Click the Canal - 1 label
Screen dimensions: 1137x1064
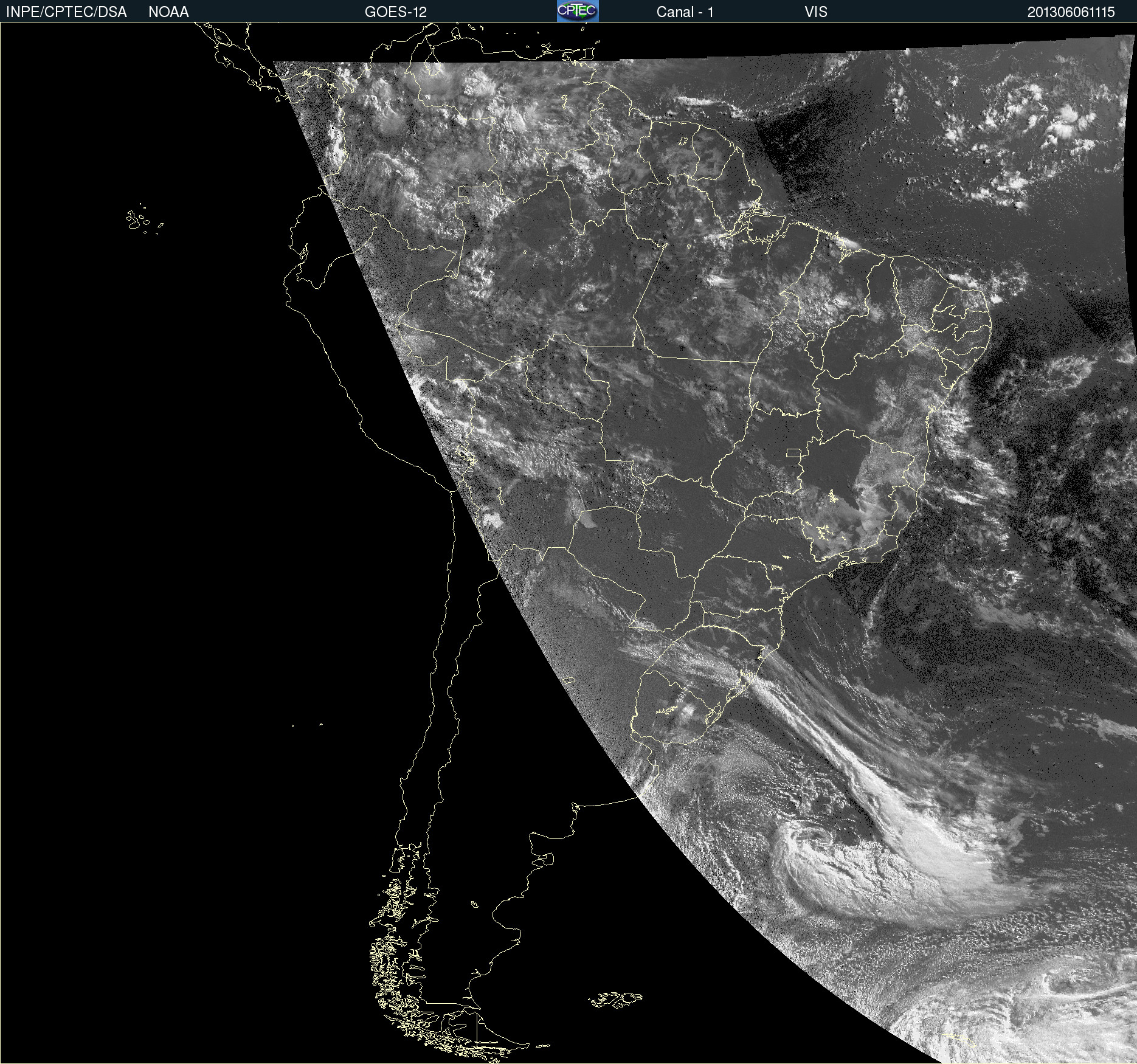pyautogui.click(x=685, y=12)
